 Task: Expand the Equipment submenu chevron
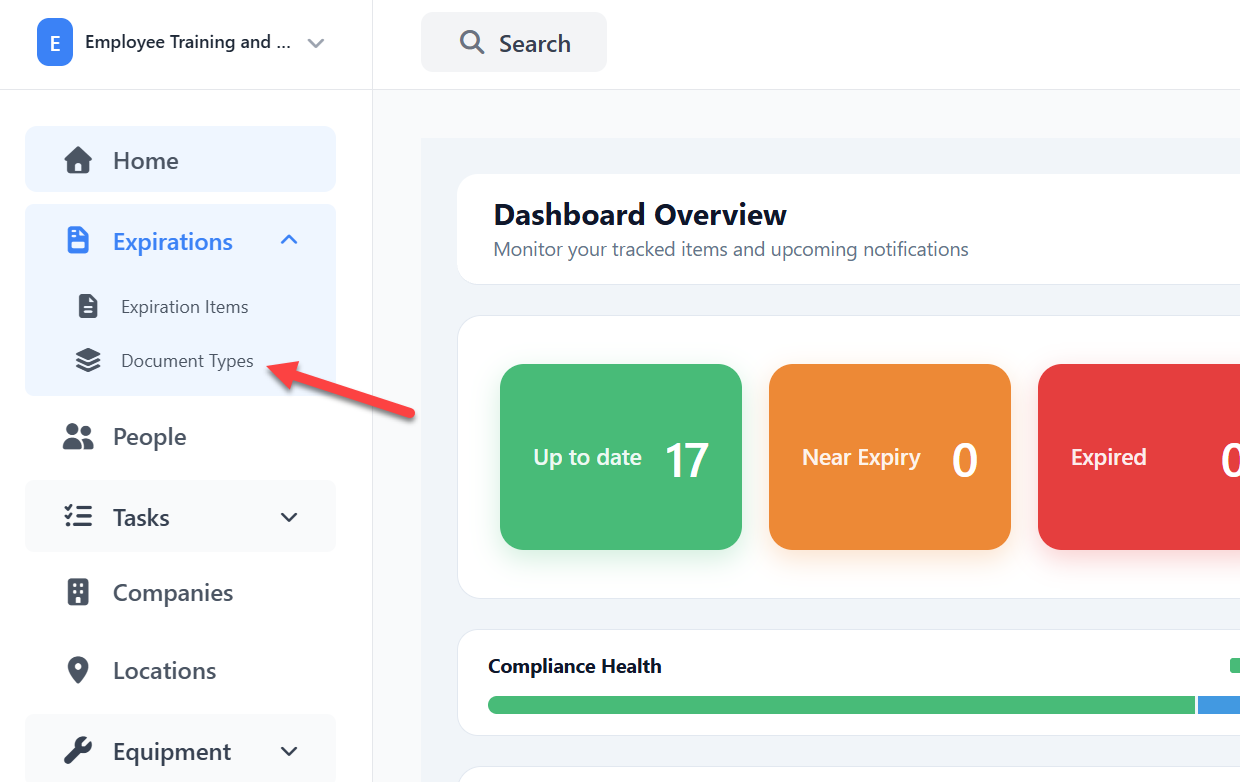pyautogui.click(x=290, y=751)
